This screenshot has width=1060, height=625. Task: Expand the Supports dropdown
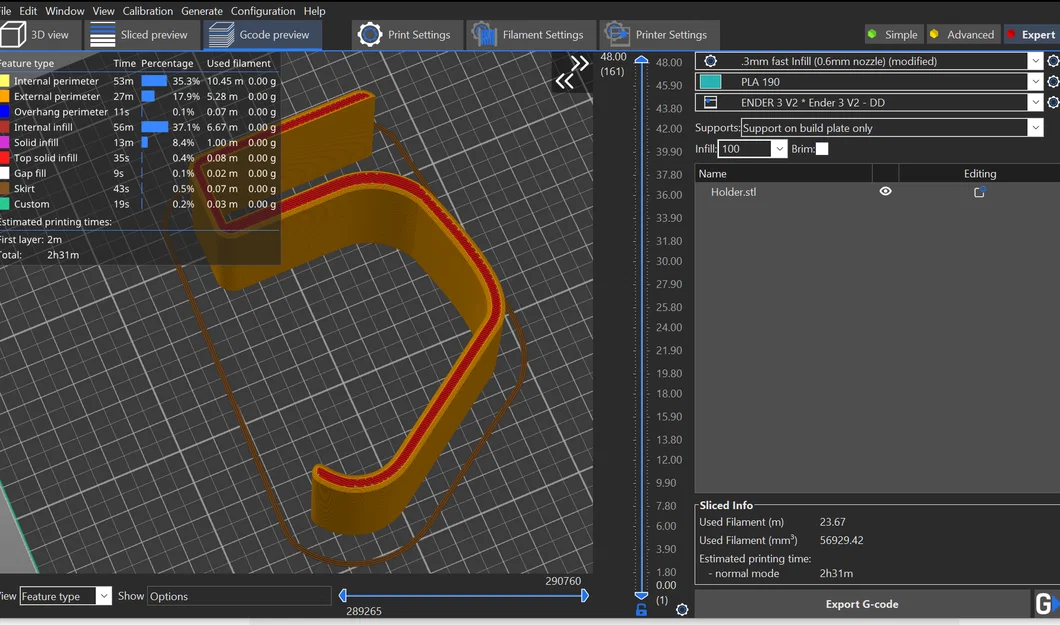click(1034, 128)
